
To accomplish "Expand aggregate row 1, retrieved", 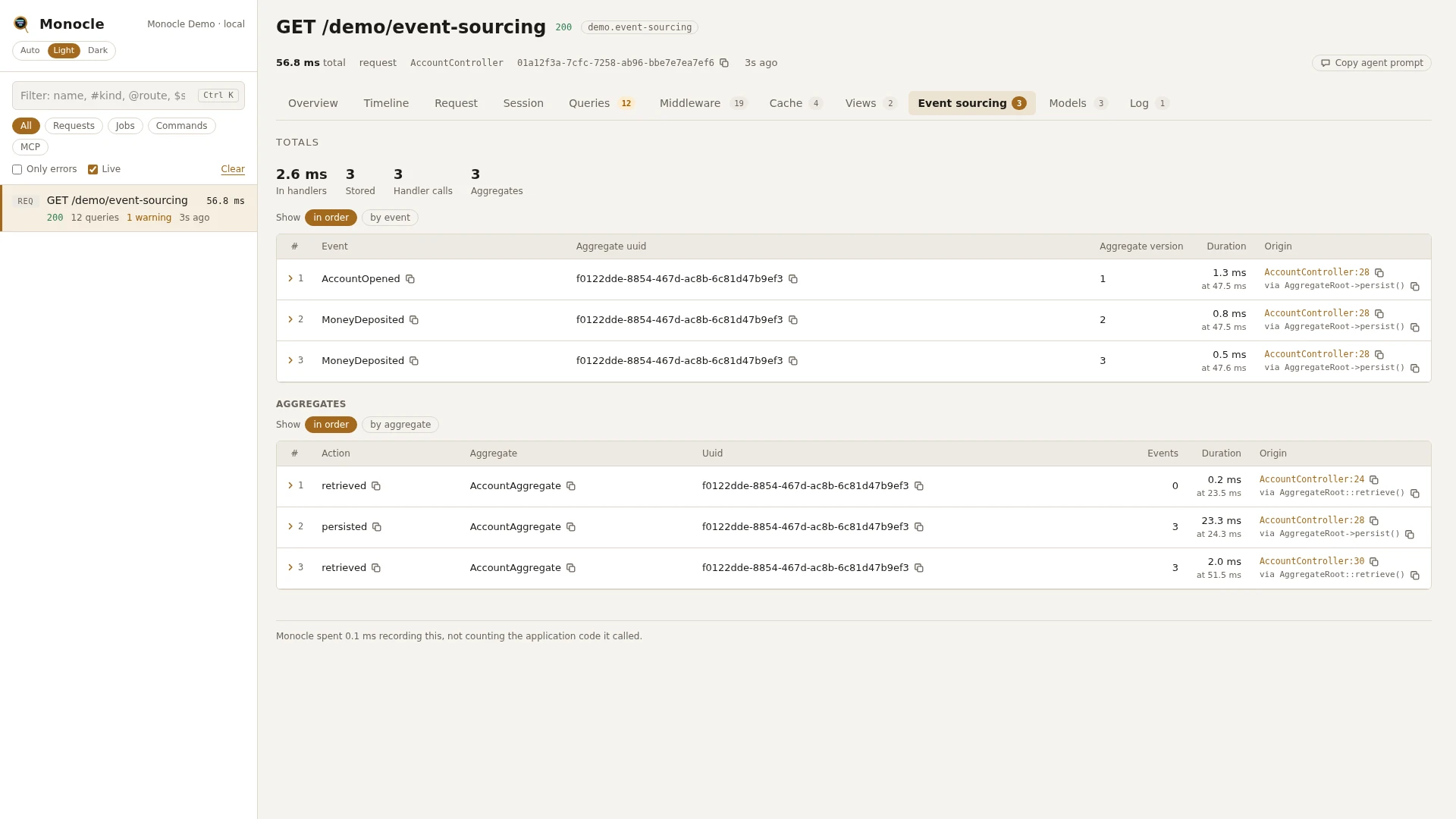I will (x=290, y=485).
